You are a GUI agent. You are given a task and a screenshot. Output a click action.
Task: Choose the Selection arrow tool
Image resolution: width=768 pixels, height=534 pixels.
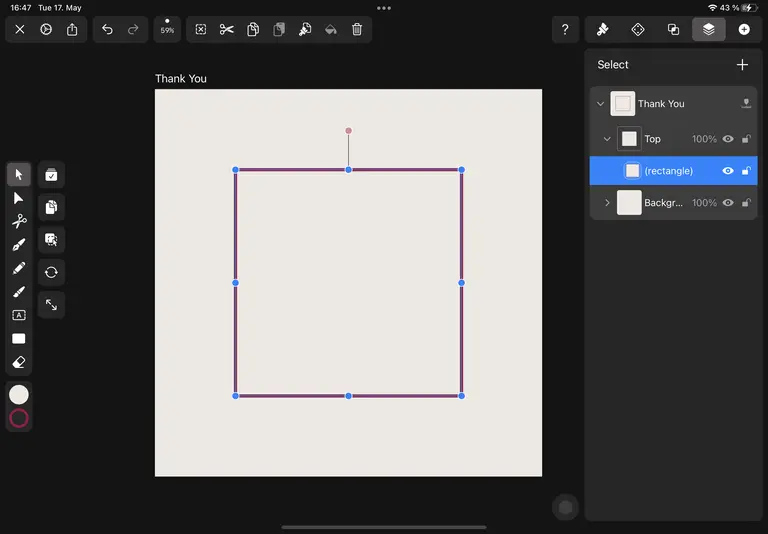point(19,174)
